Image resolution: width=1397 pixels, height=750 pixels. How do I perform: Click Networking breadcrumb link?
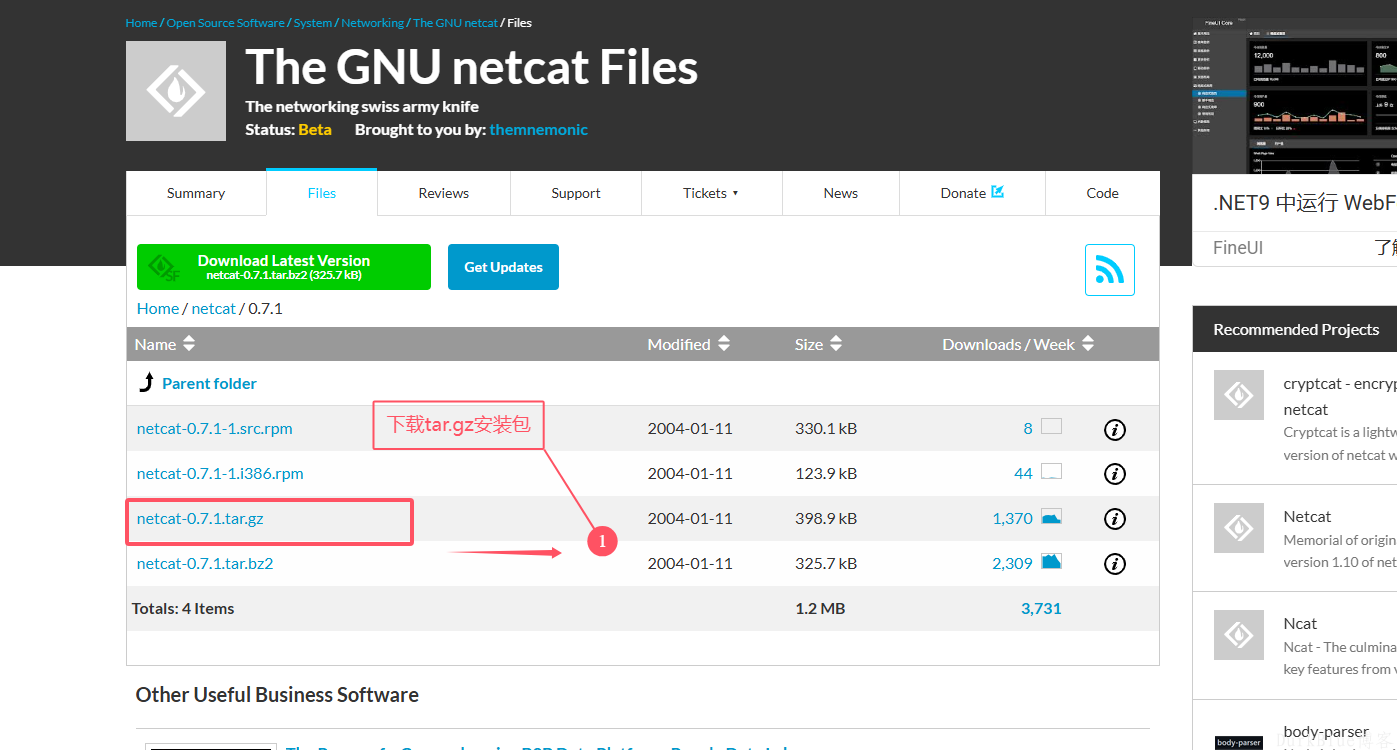[373, 22]
